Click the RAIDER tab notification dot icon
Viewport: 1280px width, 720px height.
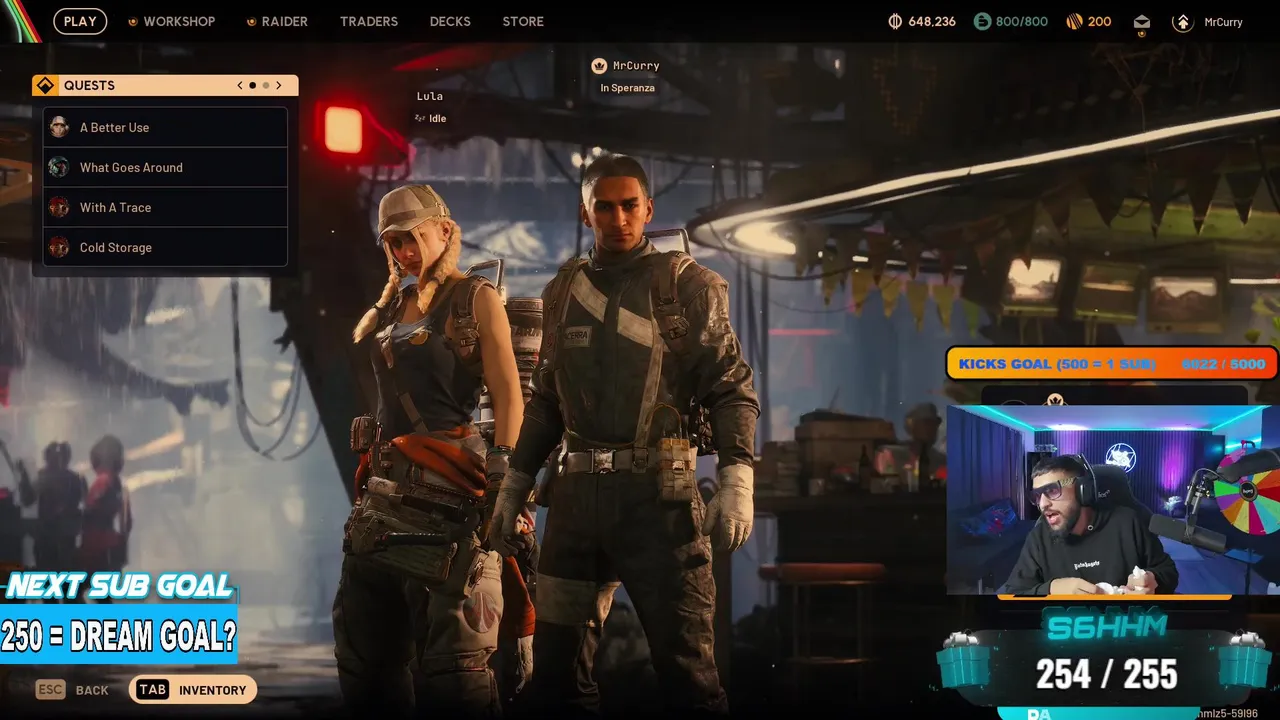pos(251,21)
